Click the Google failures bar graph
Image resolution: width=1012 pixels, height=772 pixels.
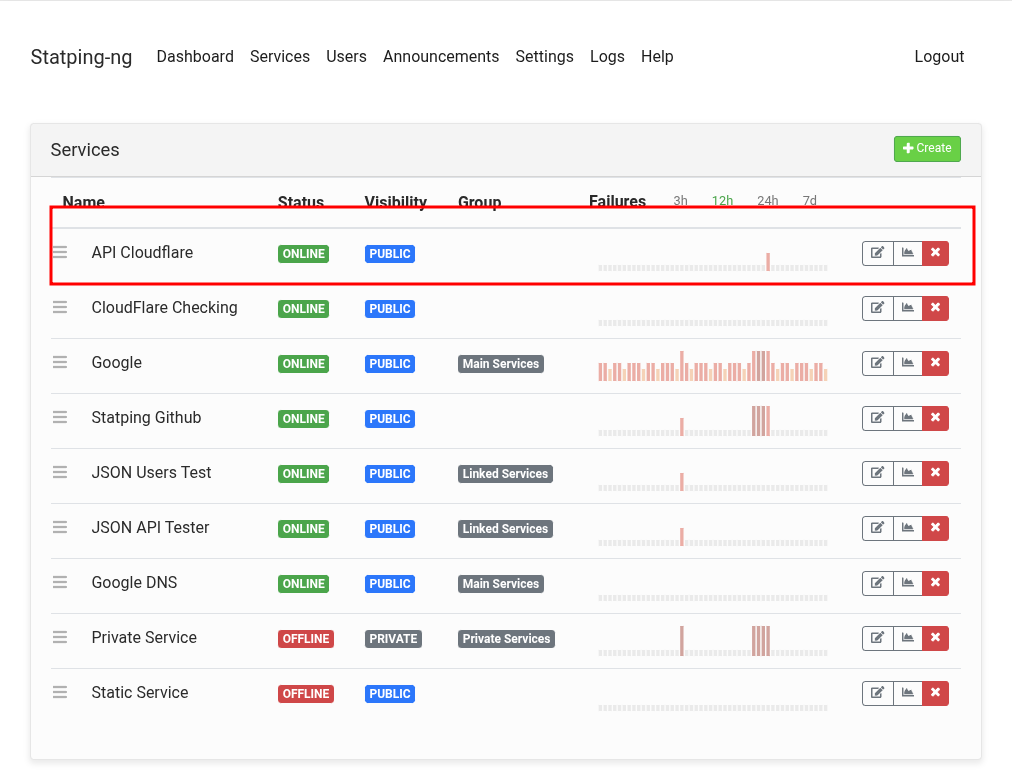(713, 366)
